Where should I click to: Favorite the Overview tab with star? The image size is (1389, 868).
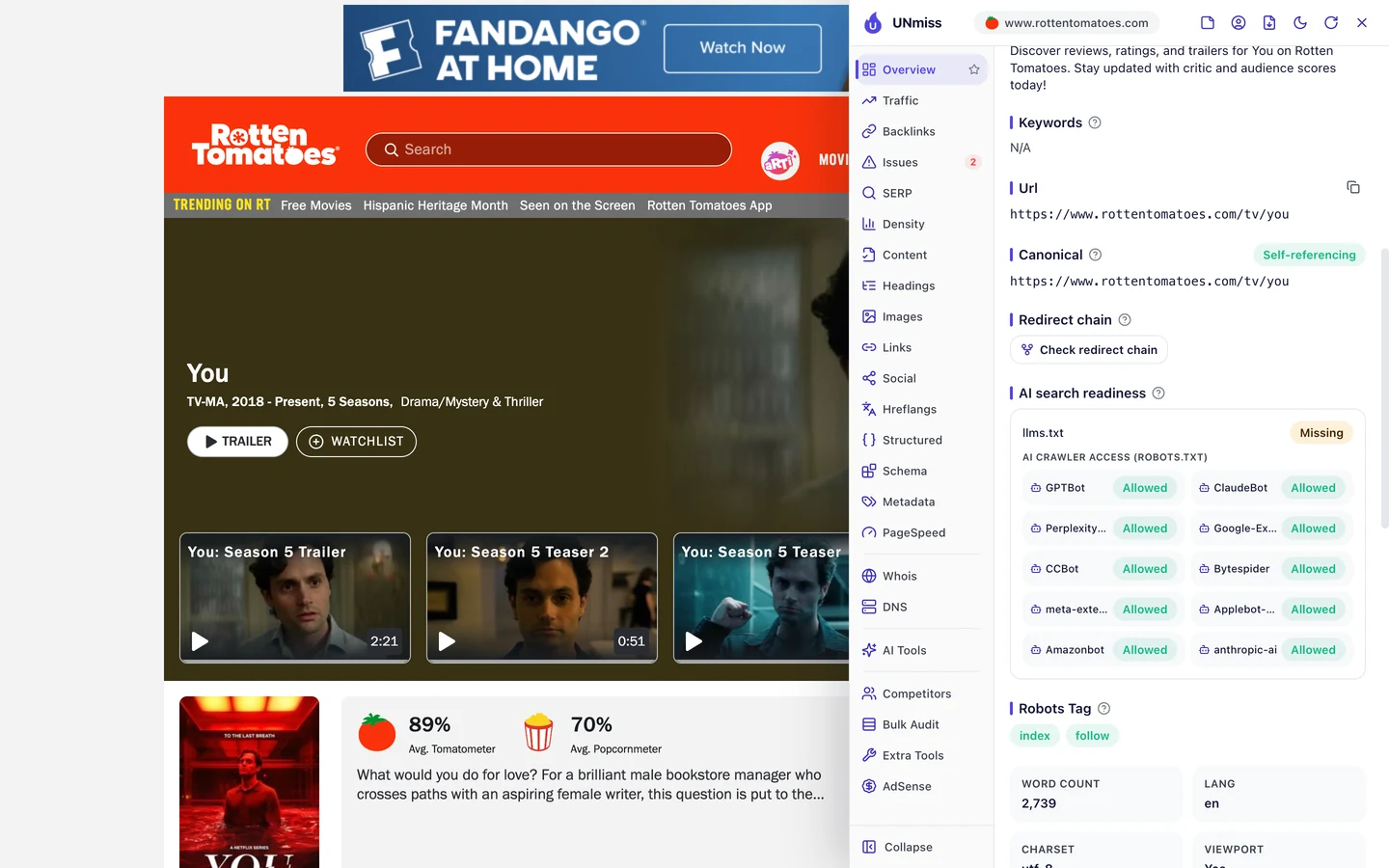click(x=974, y=69)
